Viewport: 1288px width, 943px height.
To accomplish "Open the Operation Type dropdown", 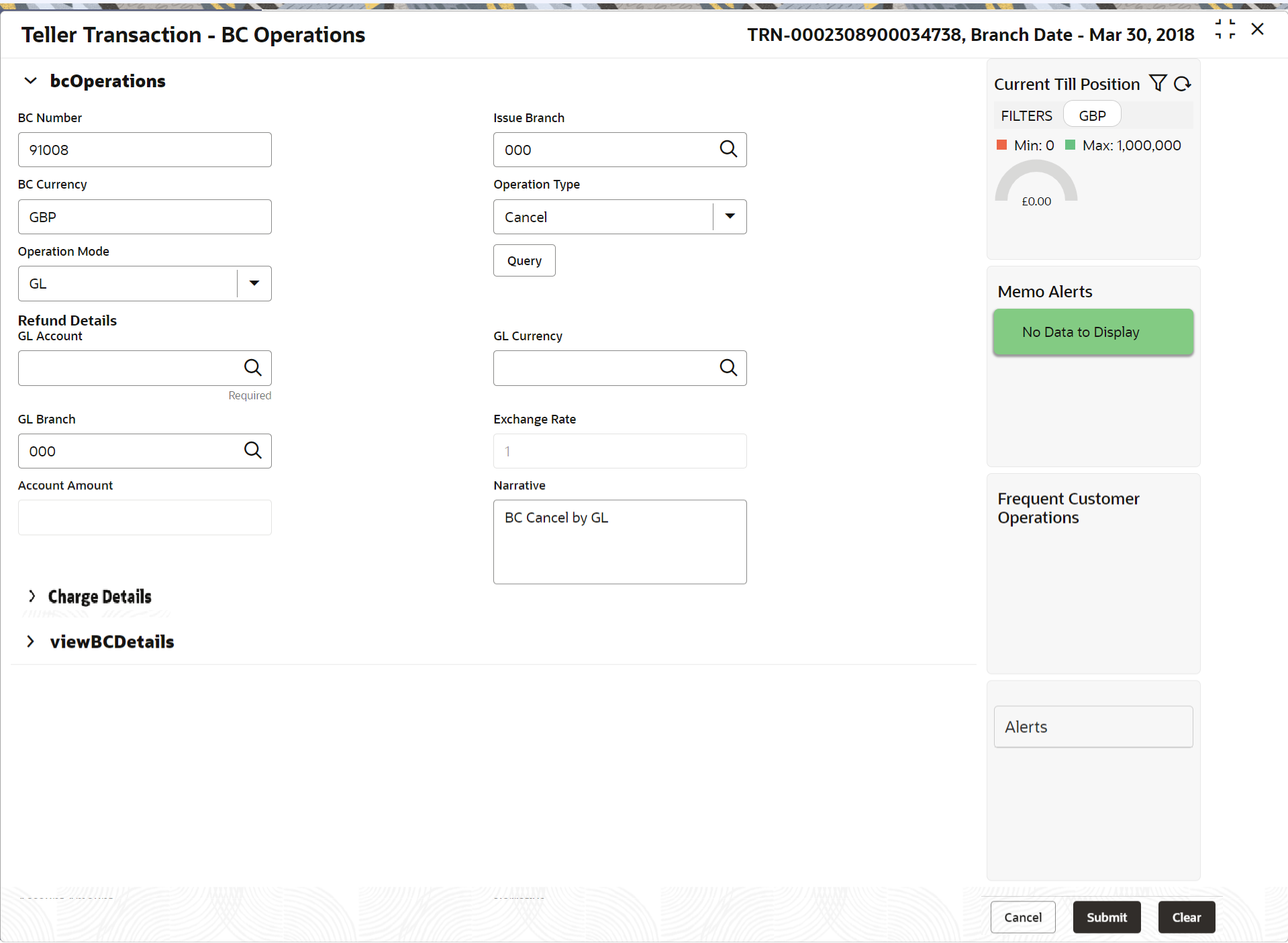I will (730, 216).
